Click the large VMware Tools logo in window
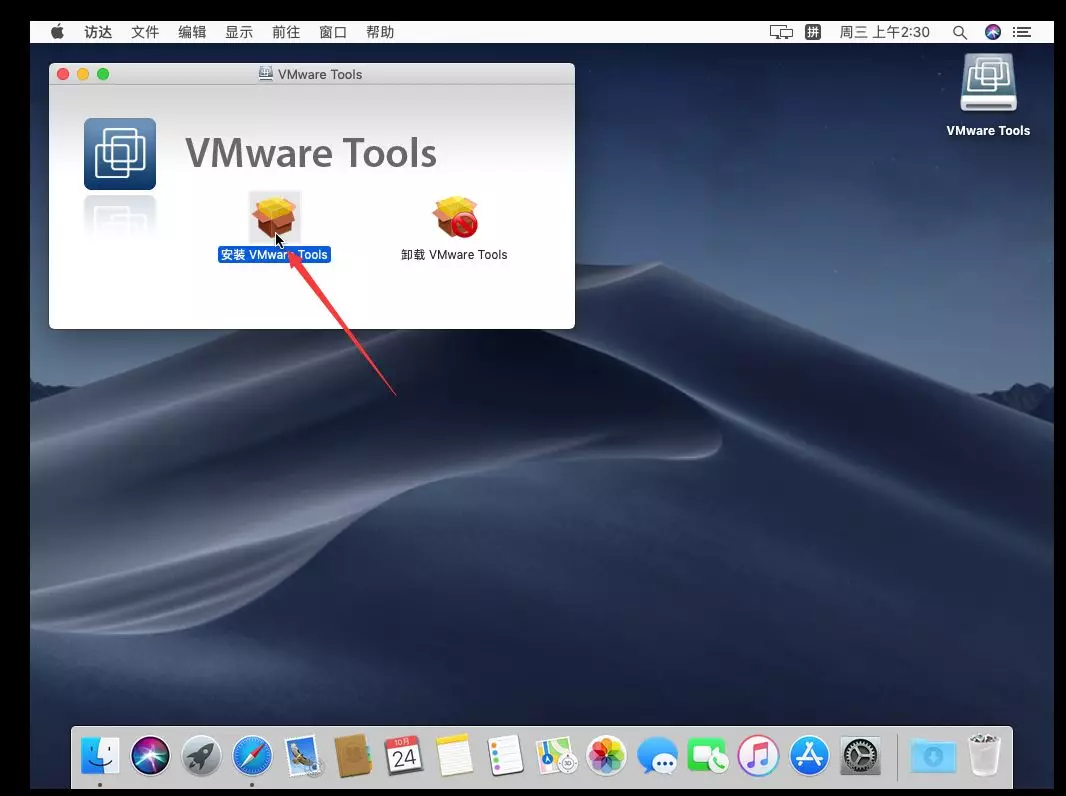 (120, 154)
